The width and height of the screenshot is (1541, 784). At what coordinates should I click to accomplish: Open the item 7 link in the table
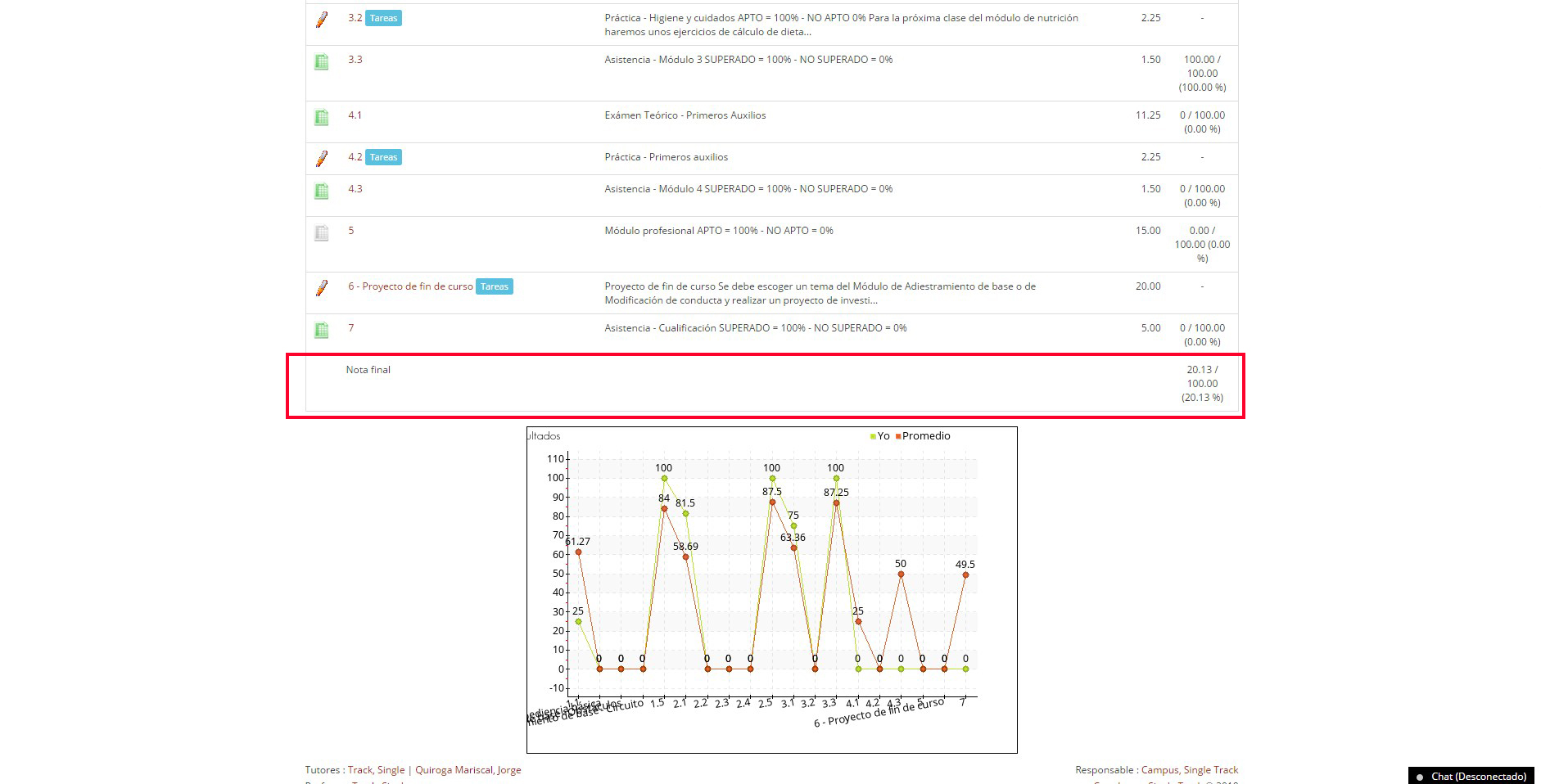[351, 327]
